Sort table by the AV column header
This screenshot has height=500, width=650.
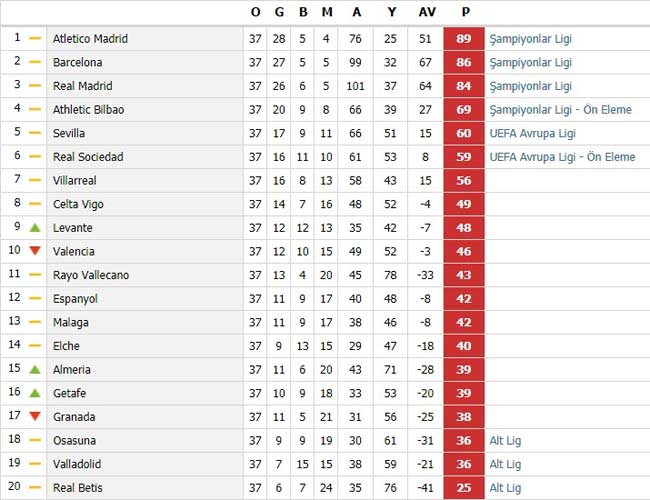point(427,12)
